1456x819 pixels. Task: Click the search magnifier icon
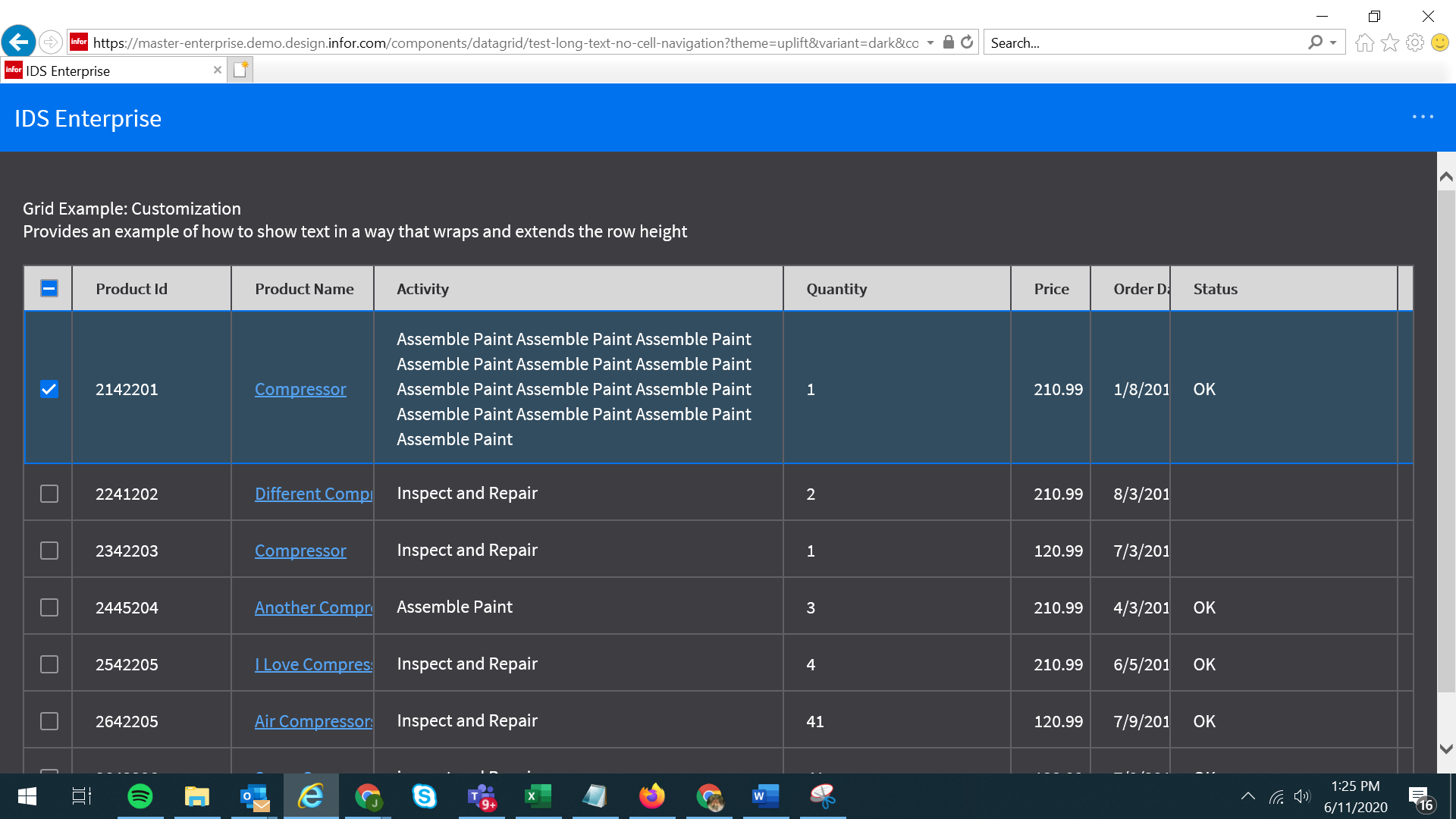pyautogui.click(x=1315, y=42)
